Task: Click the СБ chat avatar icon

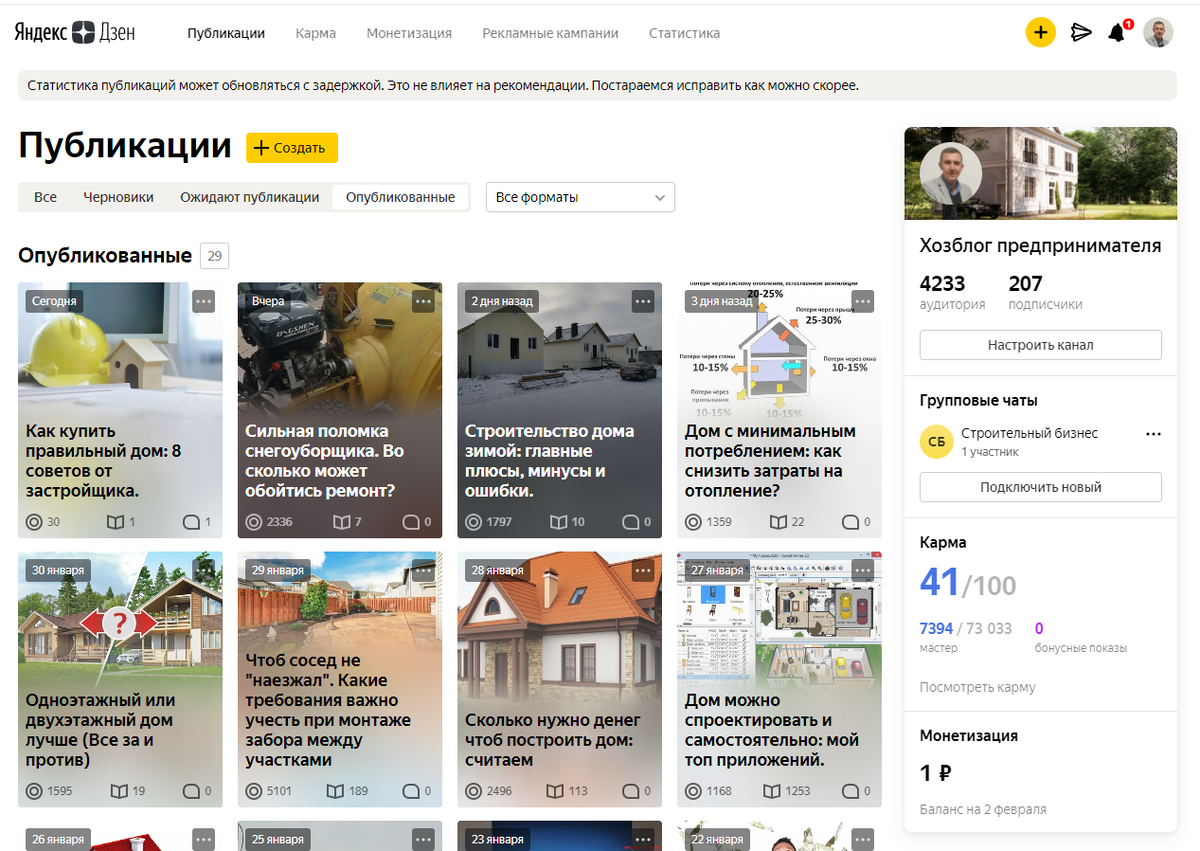Action: pos(936,442)
